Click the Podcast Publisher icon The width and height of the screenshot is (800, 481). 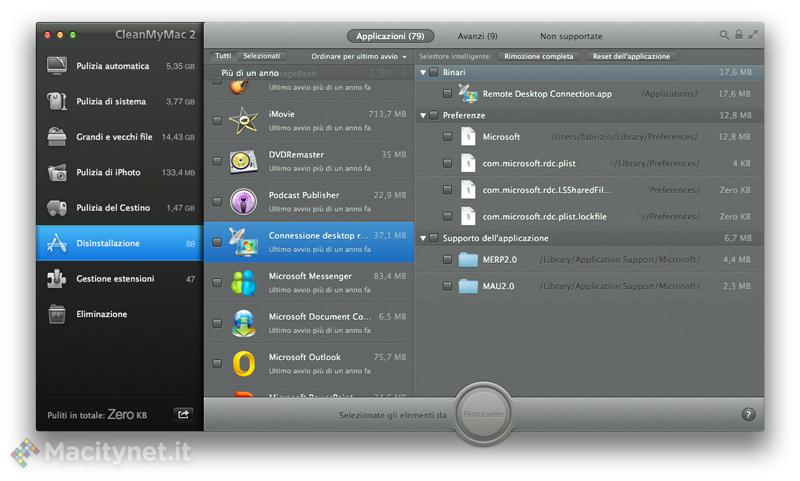click(x=243, y=201)
